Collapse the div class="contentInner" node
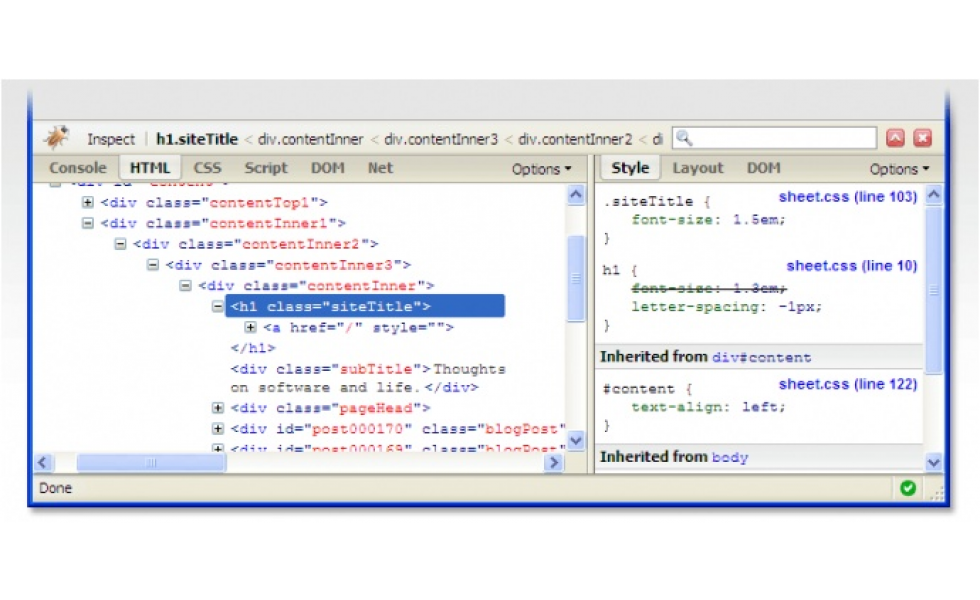Screen dimensions: 980x600 (x=185, y=286)
